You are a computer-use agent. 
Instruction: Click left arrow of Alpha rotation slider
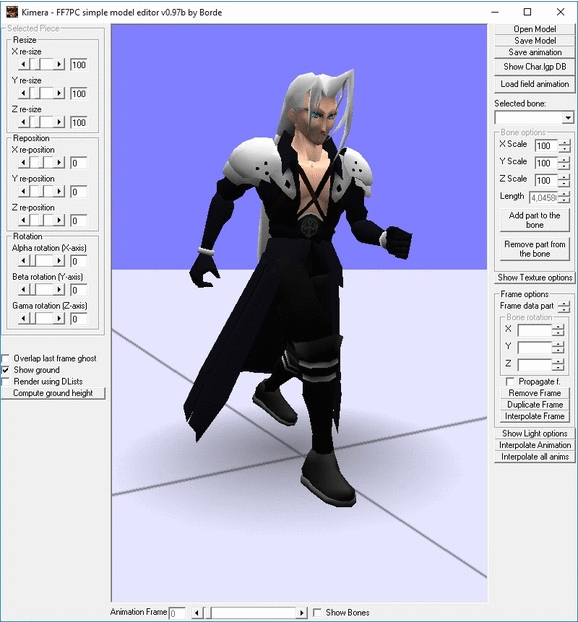(24, 261)
